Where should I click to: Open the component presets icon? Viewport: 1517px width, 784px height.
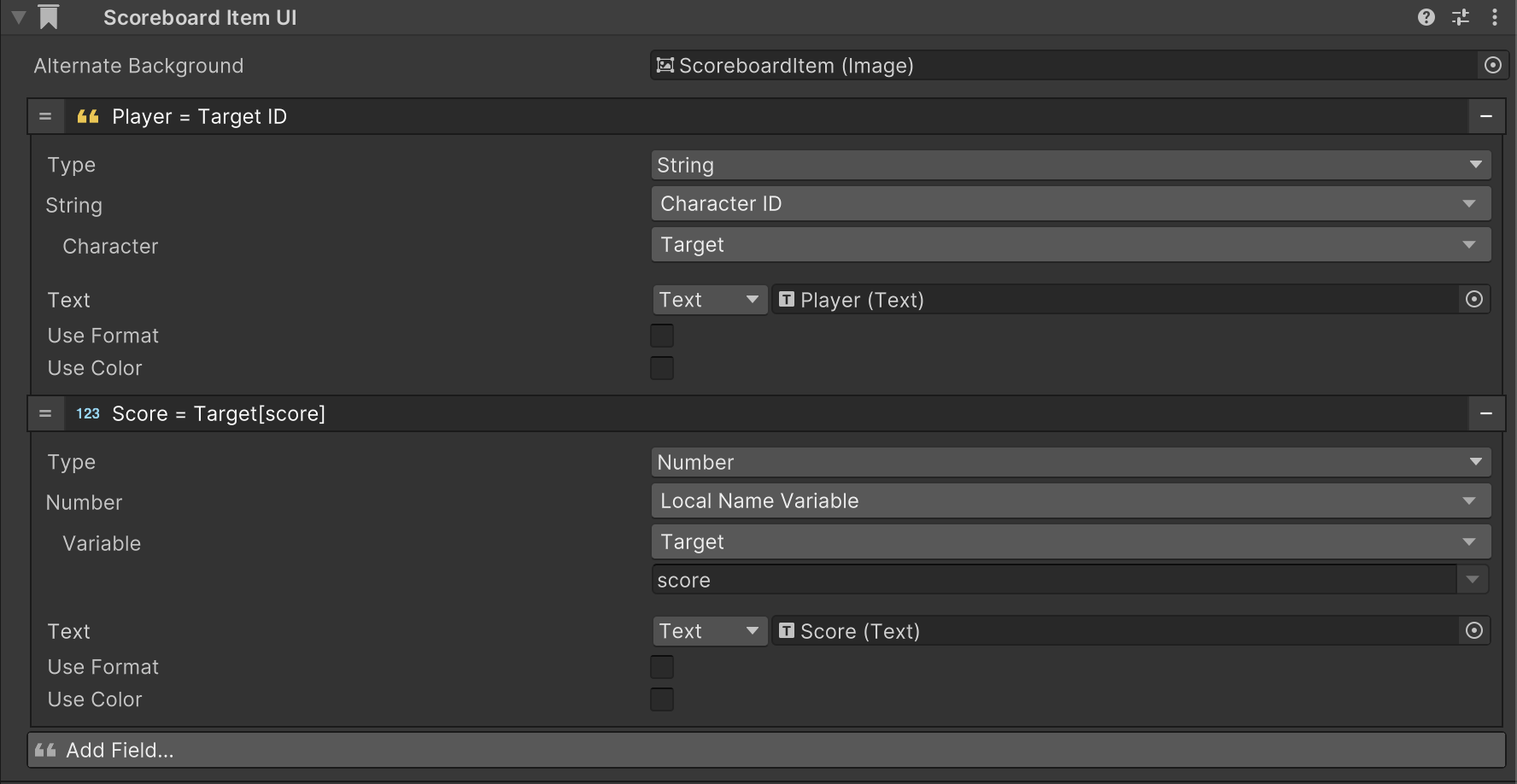(1461, 17)
